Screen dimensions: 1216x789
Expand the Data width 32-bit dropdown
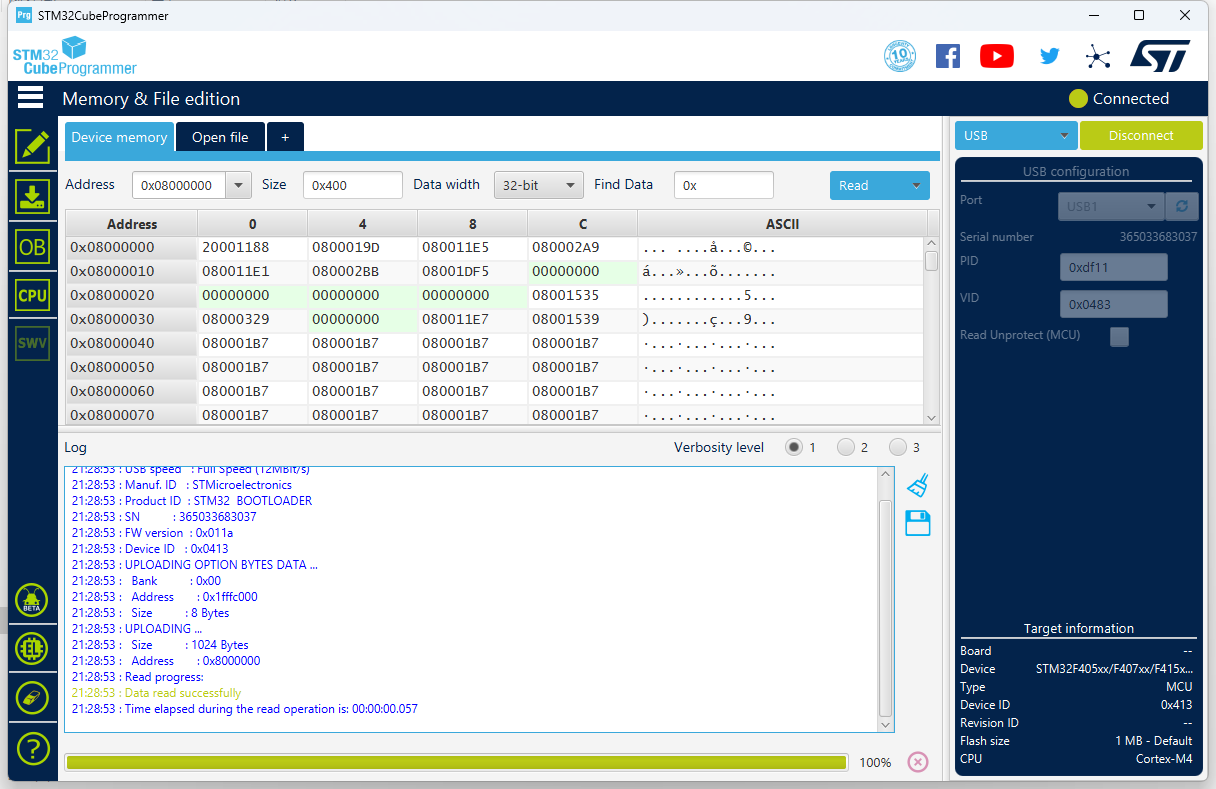click(x=539, y=185)
